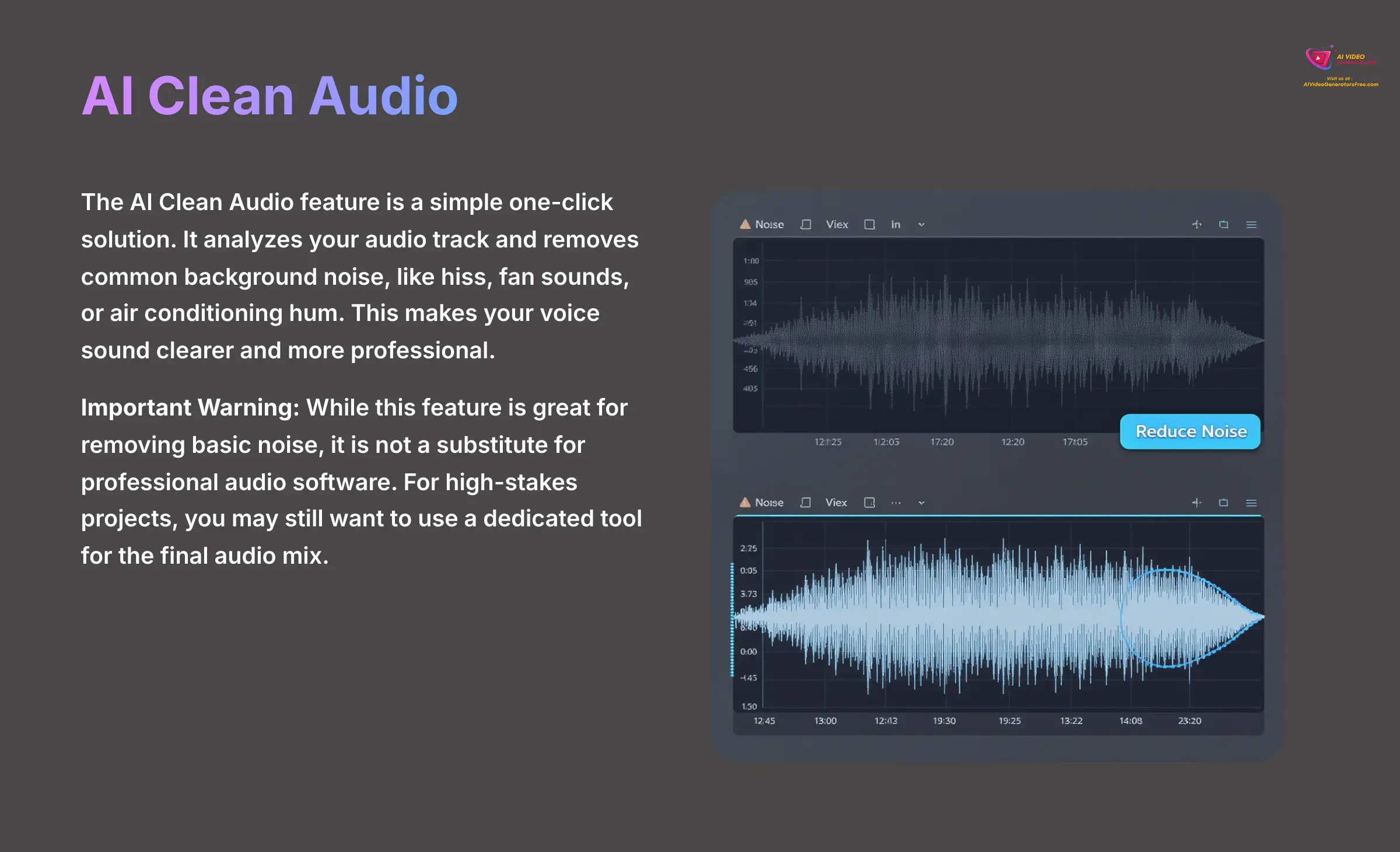Open the hamburger menu of the bottom waveform panel

(1251, 502)
